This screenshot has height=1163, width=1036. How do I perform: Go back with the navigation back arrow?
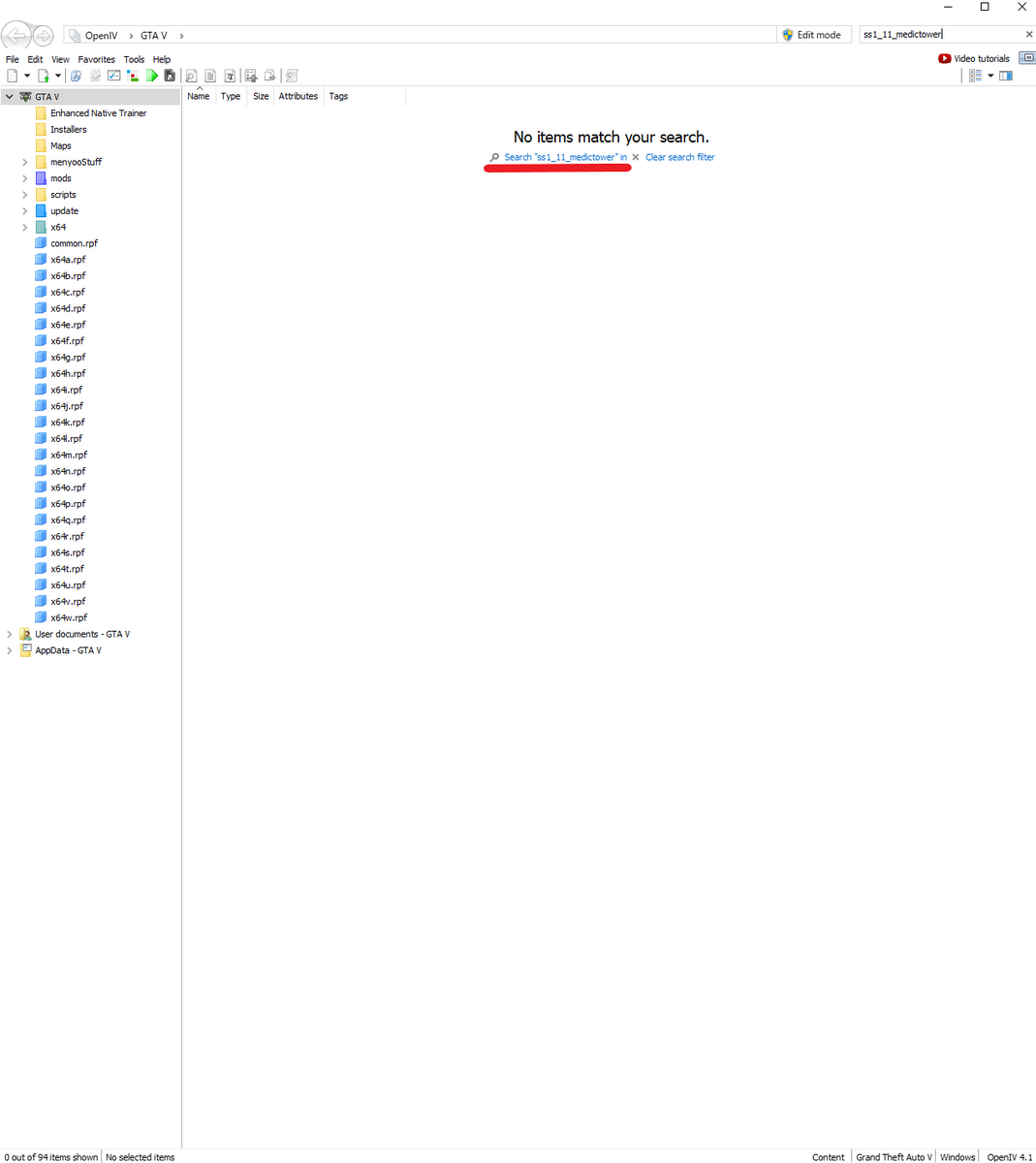click(16, 36)
